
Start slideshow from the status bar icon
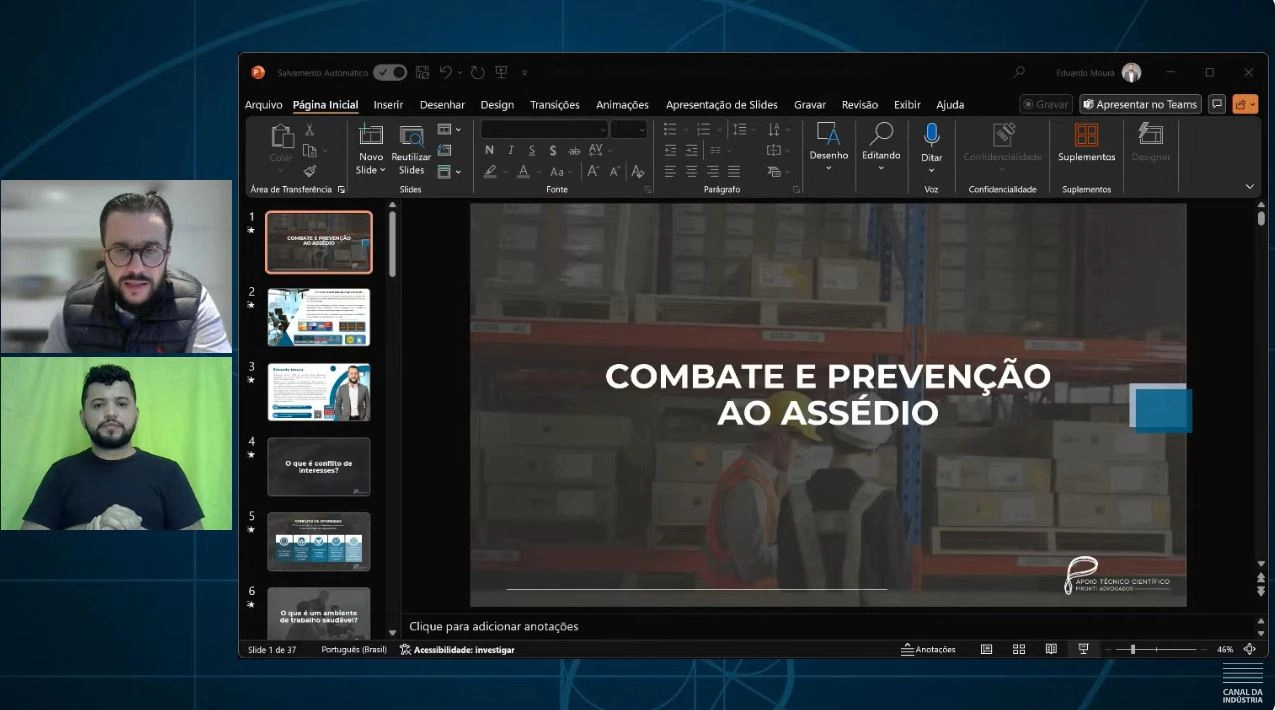tap(1083, 649)
